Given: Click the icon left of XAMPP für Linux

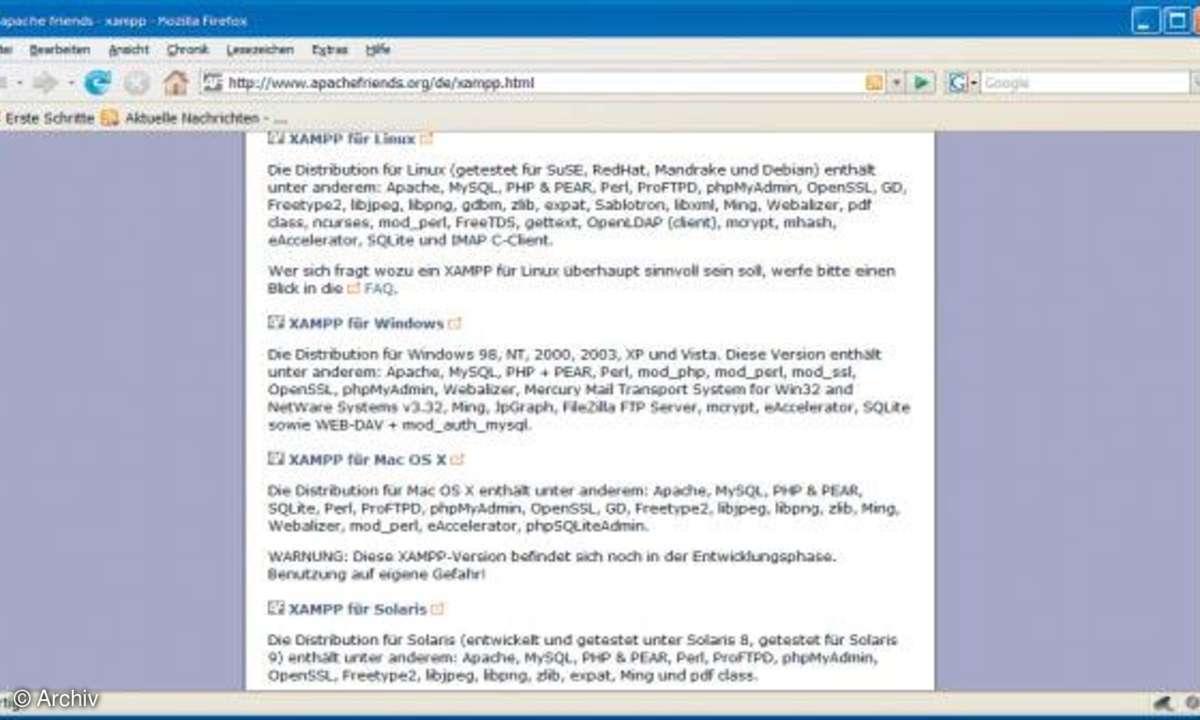Looking at the screenshot, I should point(277,139).
